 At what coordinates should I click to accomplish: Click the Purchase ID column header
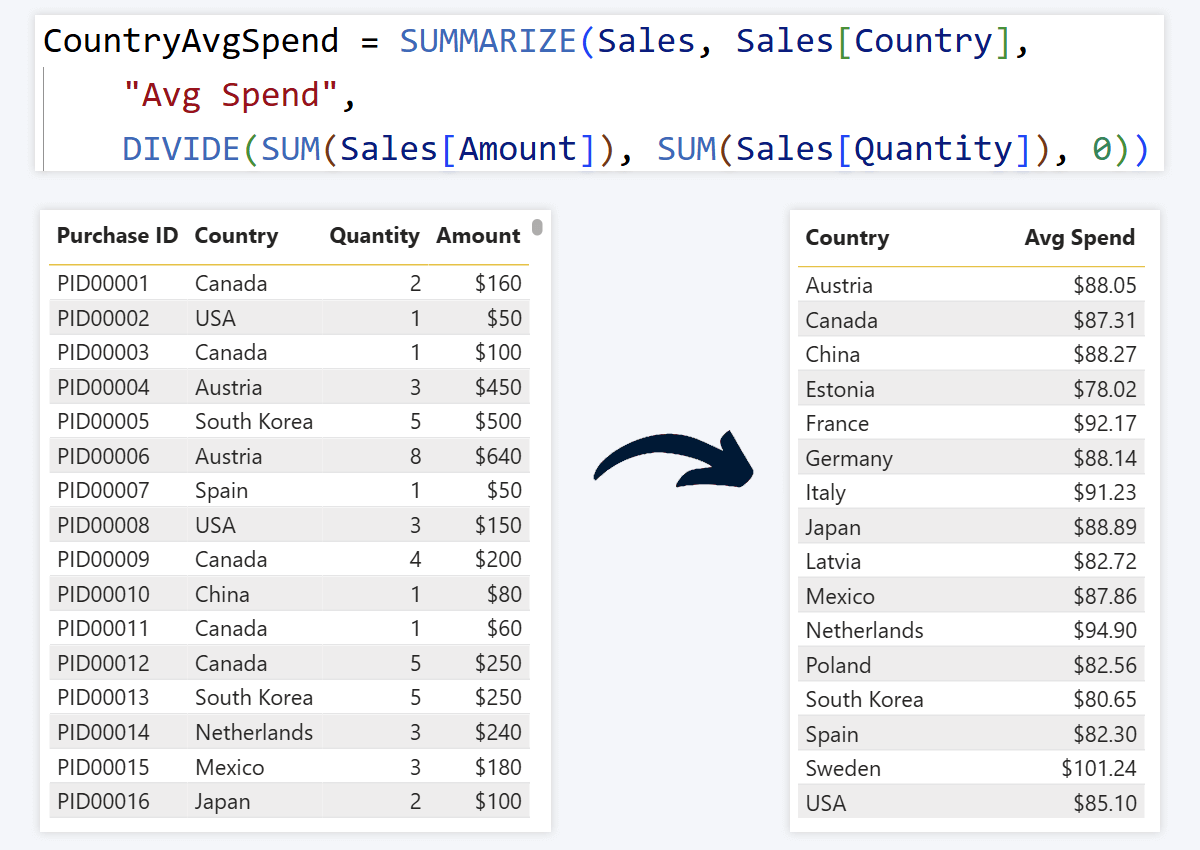(x=117, y=236)
